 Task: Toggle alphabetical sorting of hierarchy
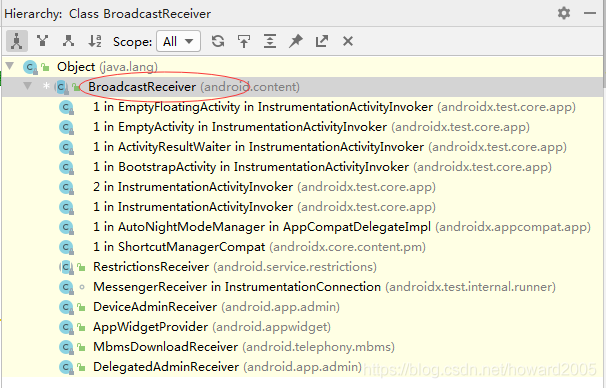pyautogui.click(x=95, y=41)
